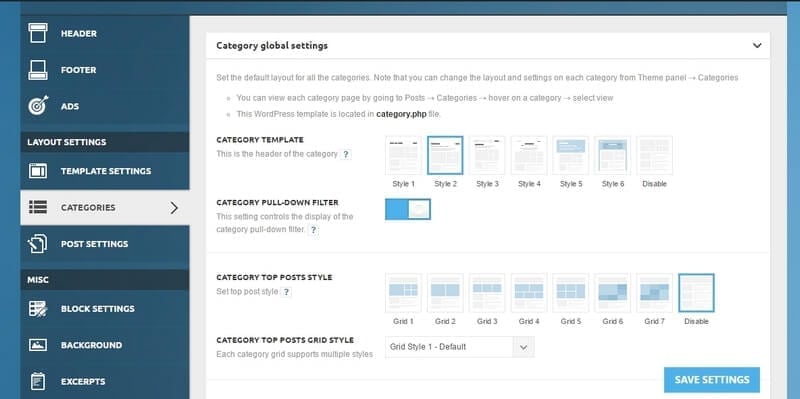Open the Template Settings section
This screenshot has height=399, width=800.
pyautogui.click(x=105, y=171)
